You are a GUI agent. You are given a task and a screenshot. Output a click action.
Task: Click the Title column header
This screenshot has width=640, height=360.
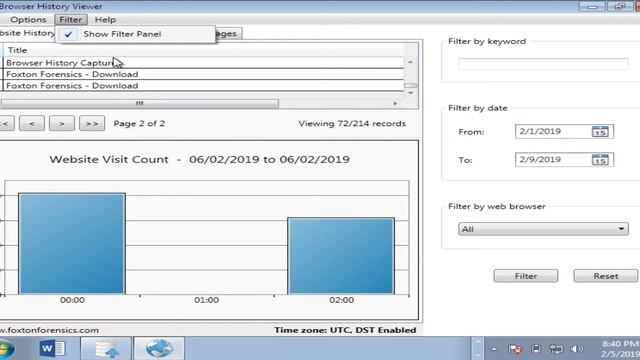[203, 50]
